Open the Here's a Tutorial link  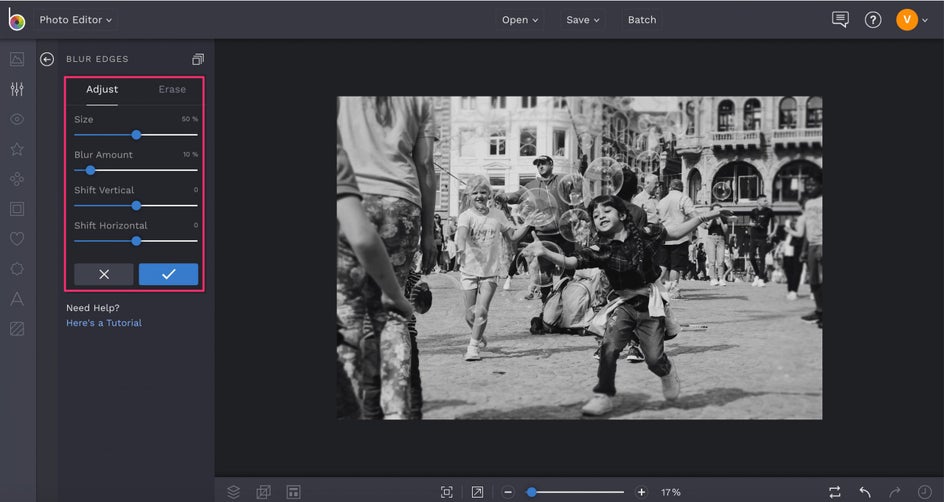(104, 323)
